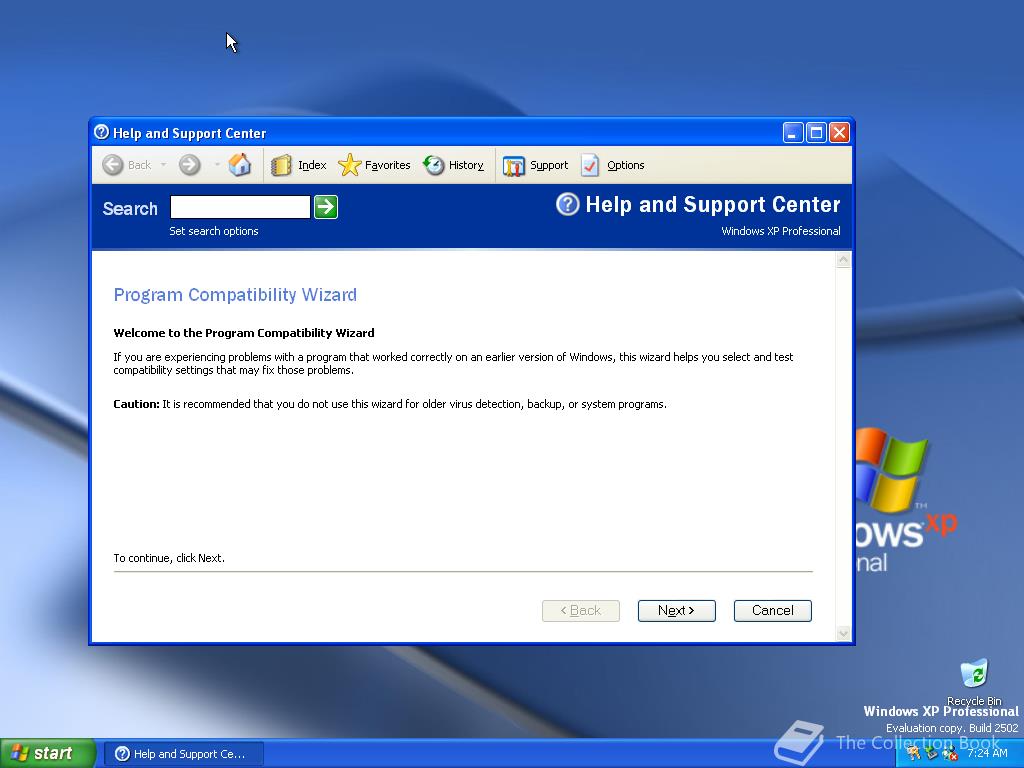
Task: Open the Start menu
Action: [47, 753]
